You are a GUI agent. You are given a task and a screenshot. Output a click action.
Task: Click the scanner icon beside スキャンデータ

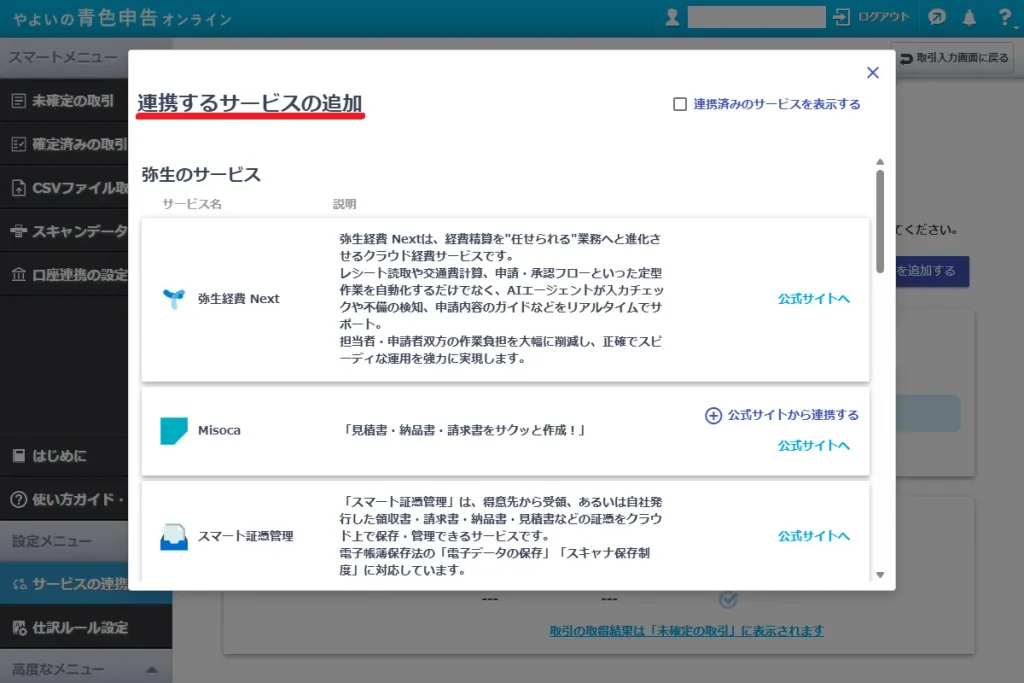(x=19, y=231)
